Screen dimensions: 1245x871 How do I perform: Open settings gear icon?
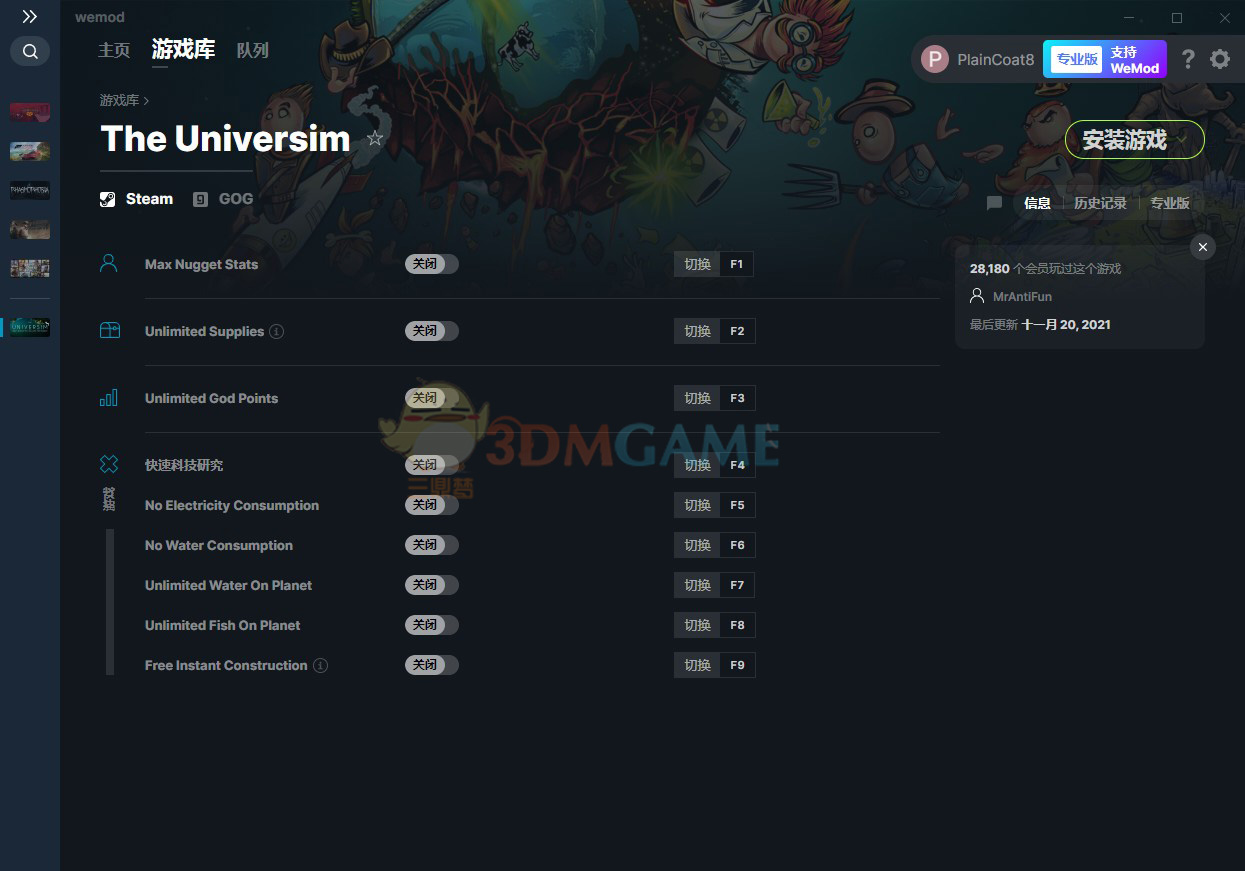[x=1220, y=59]
